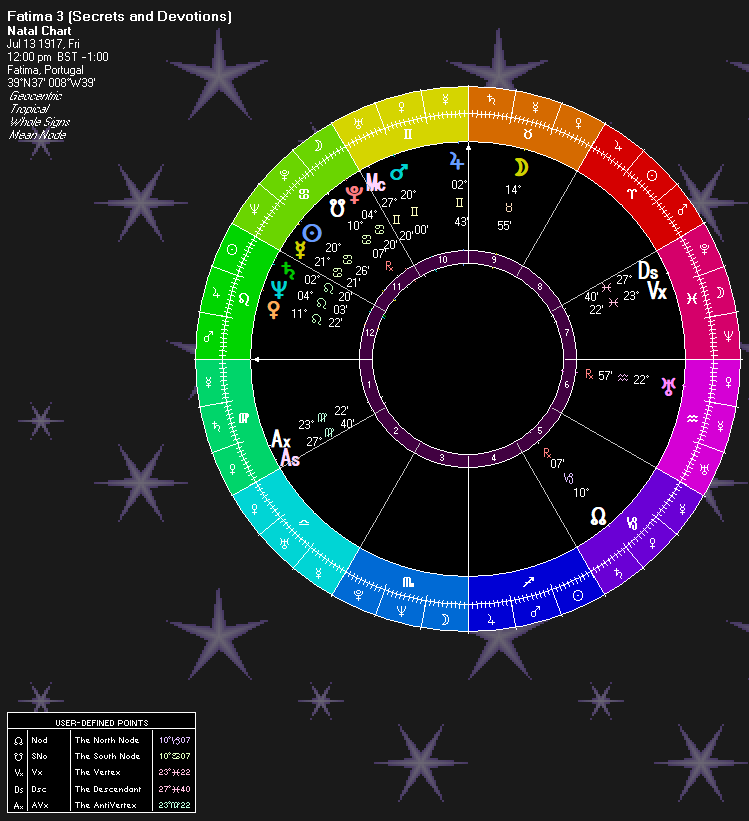Viewport: 749px width, 821px height.
Task: Select the Gemini sign glyph on the yellow ring
Action: click(x=407, y=134)
